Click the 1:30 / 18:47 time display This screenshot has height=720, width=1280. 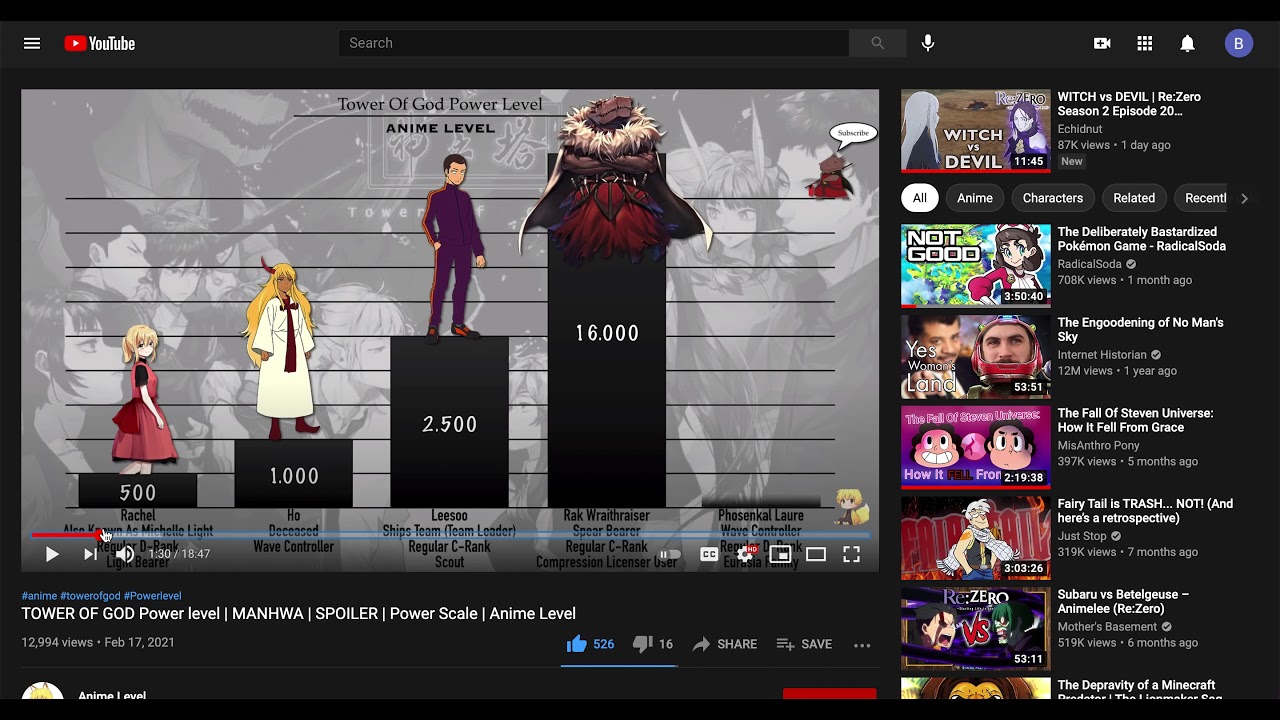(180, 554)
